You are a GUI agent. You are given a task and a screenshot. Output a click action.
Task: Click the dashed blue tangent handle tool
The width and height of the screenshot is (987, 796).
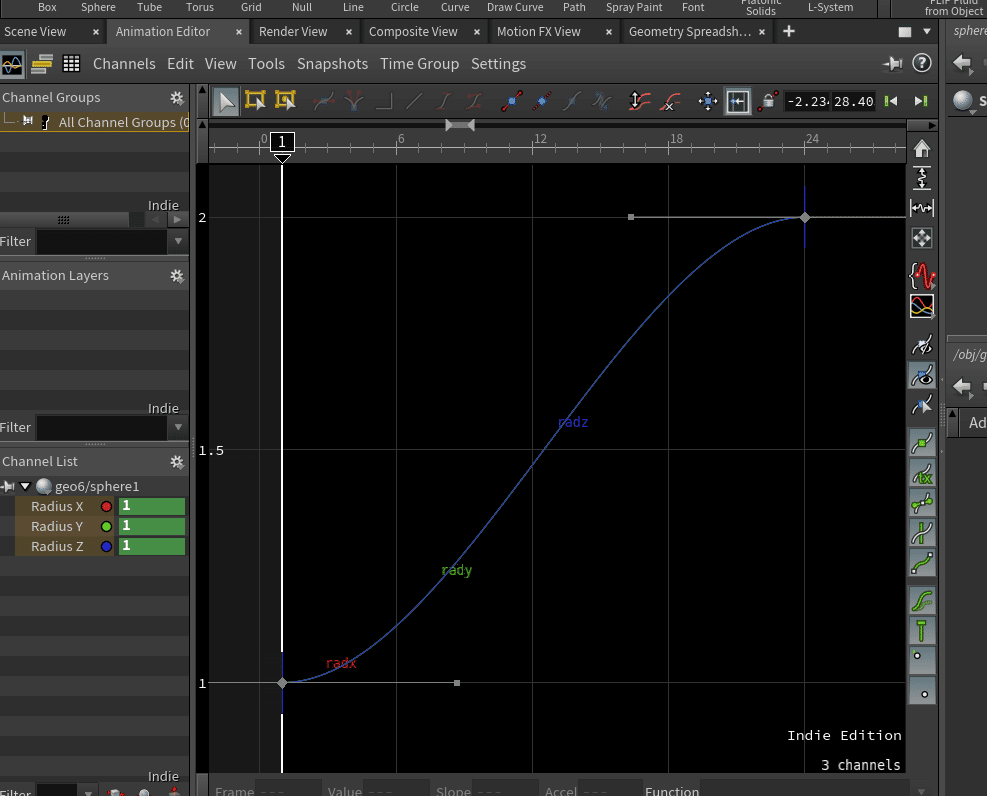pyautogui.click(x=542, y=101)
